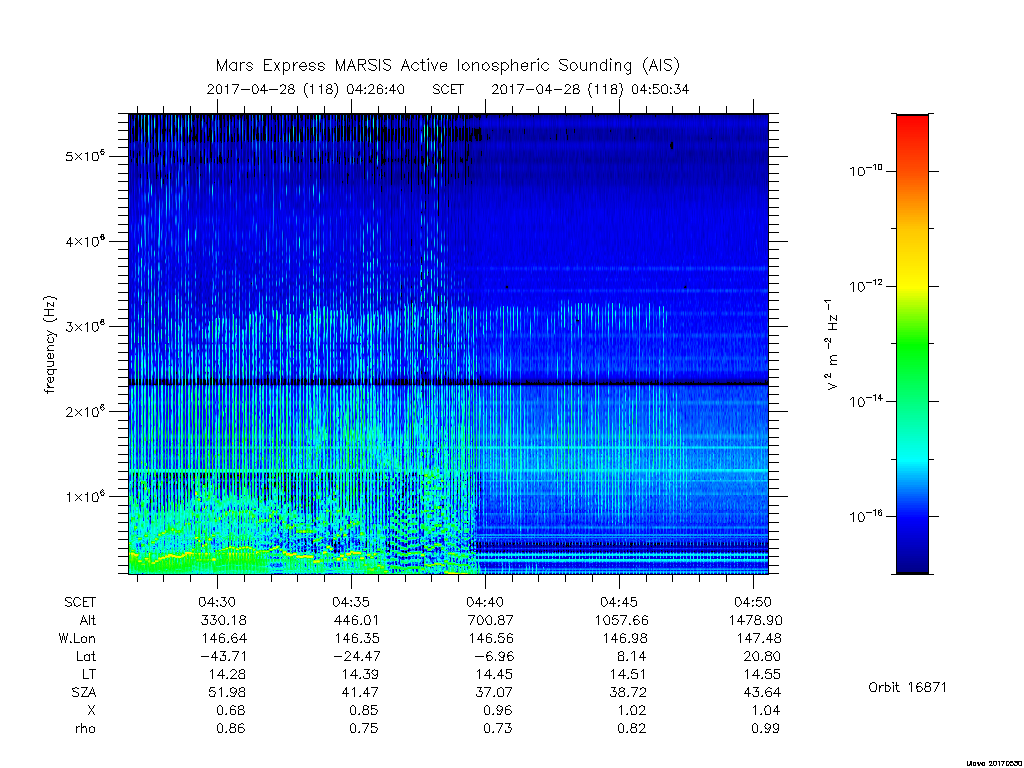This screenshot has height=768, width=1024.
Task: Click the Orbit 16871 label
Action: [907, 687]
